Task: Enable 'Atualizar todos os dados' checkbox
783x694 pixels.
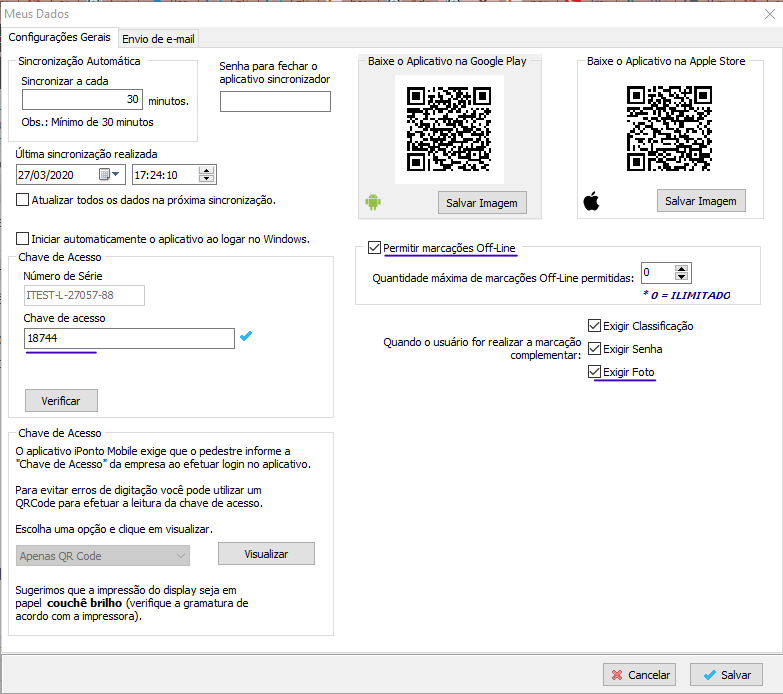Action: coord(23,200)
